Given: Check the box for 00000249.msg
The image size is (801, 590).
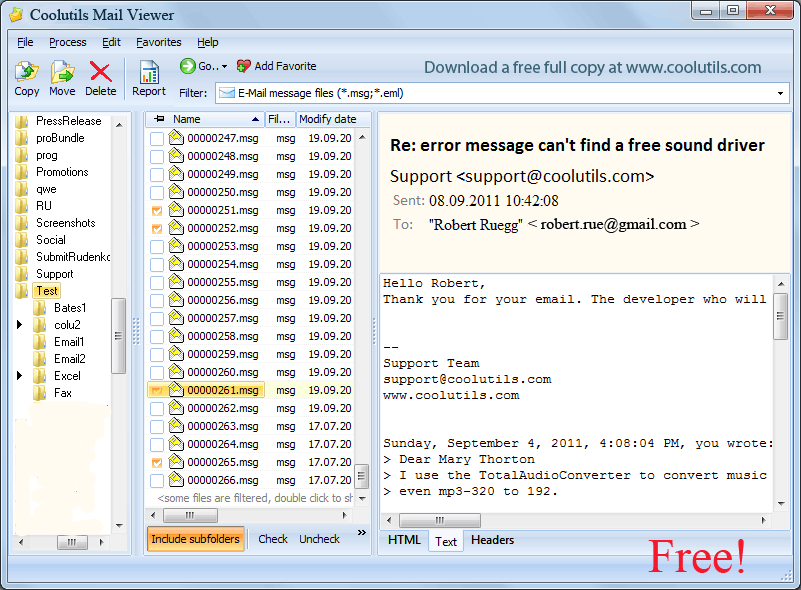Looking at the screenshot, I should [x=157, y=175].
